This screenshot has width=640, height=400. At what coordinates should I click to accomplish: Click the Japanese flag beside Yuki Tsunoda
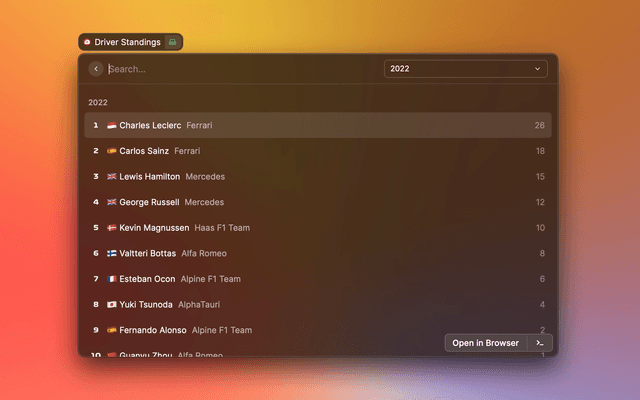111,305
